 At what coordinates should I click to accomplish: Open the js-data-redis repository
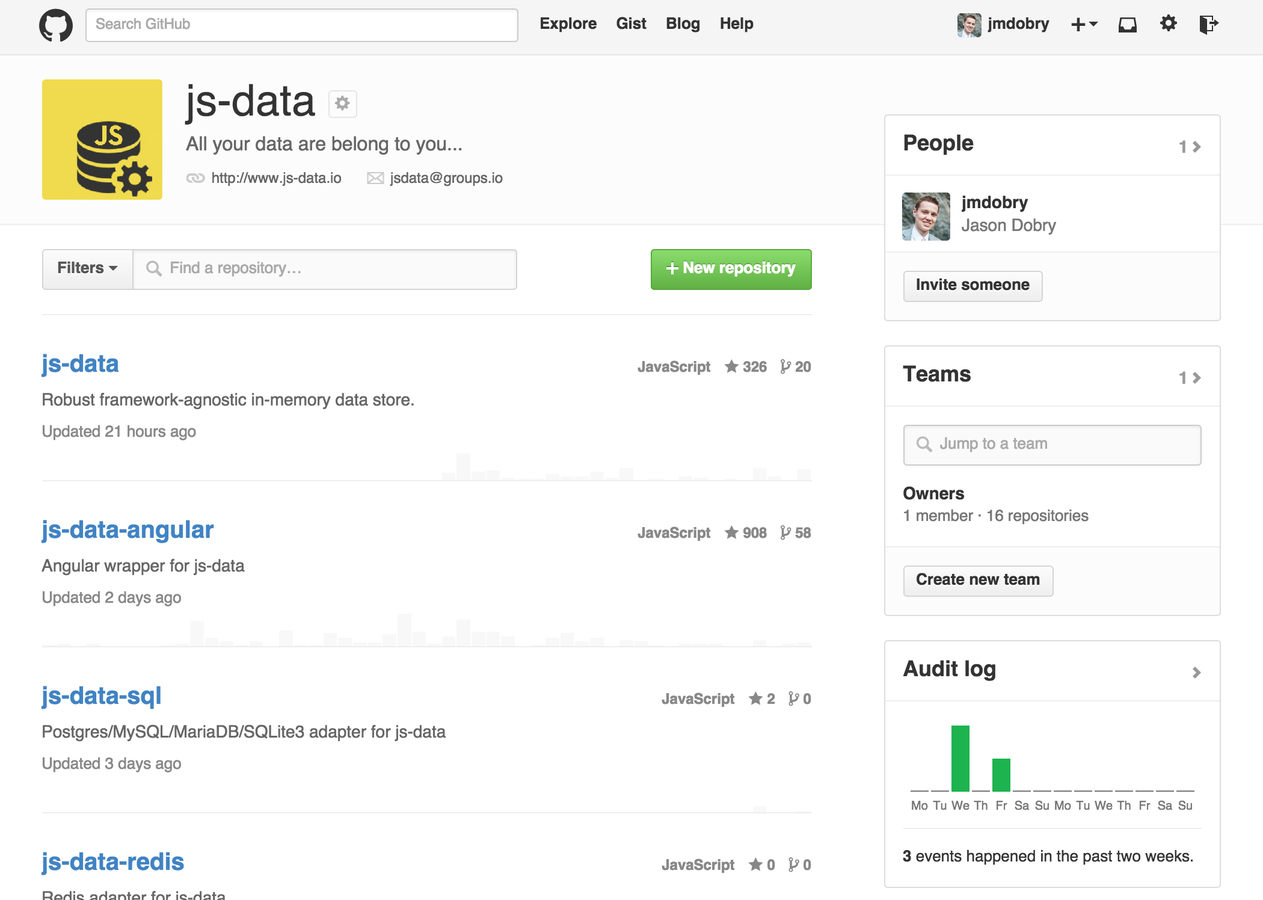pyautogui.click(x=113, y=862)
